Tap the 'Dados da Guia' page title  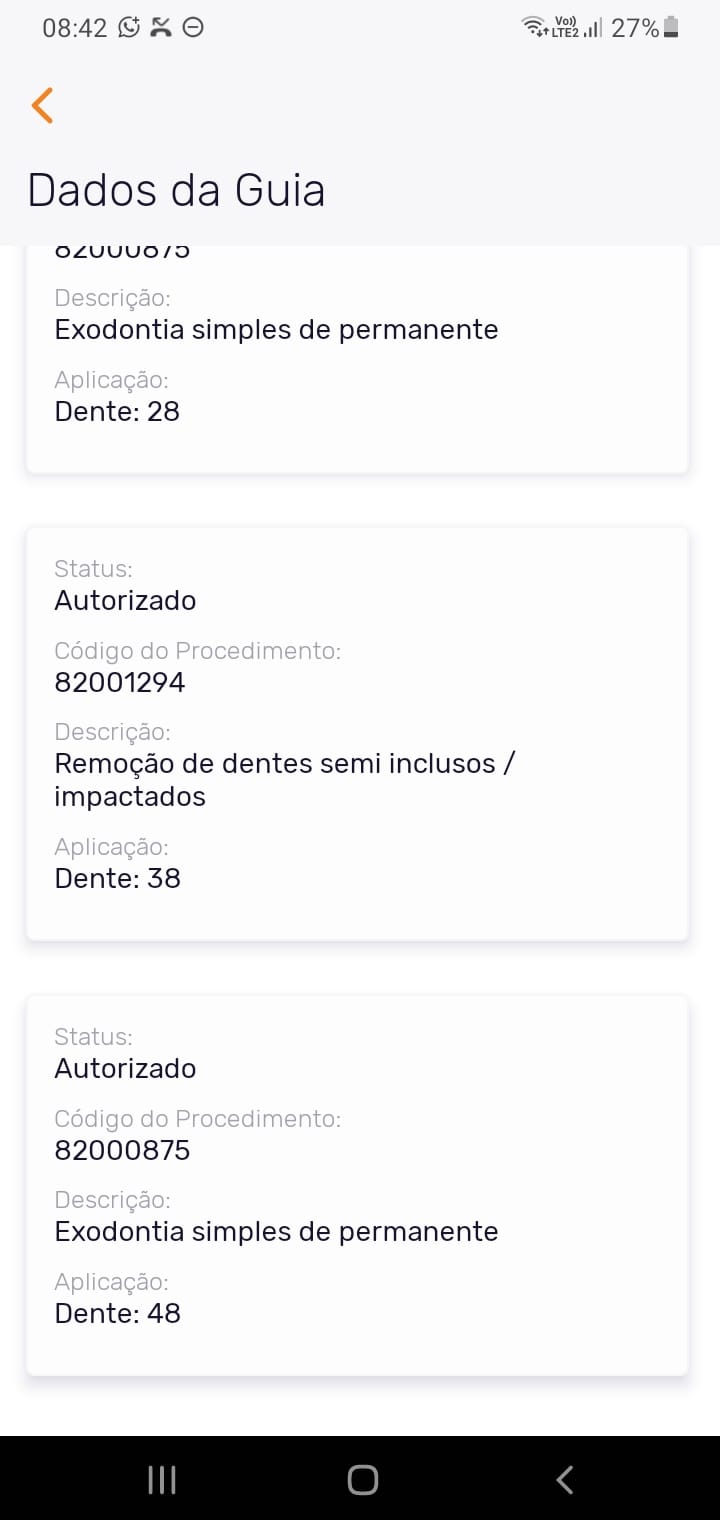[176, 190]
